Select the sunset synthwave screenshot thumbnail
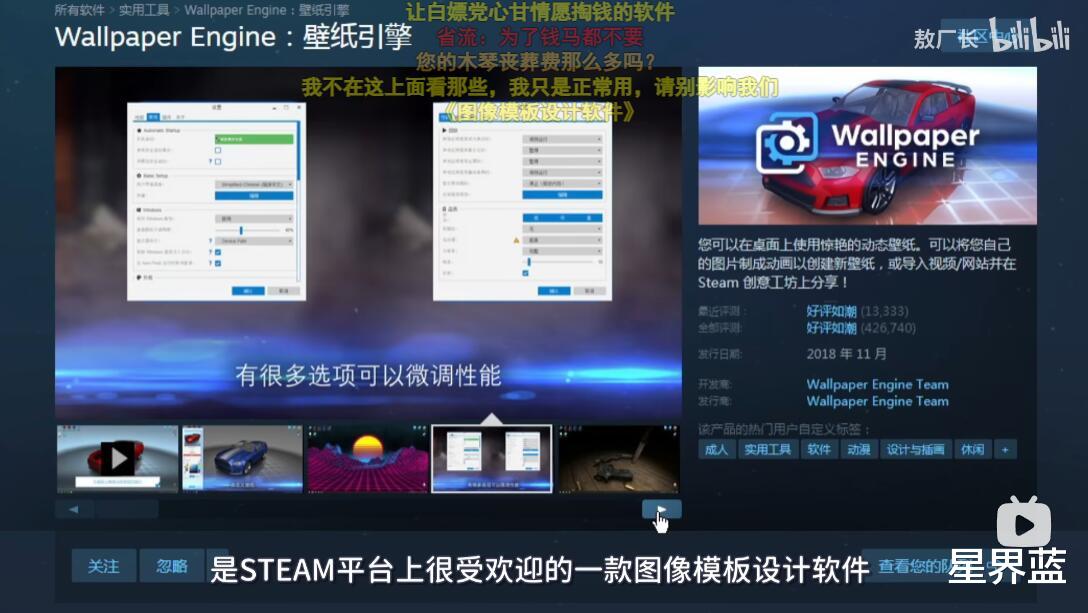1088x613 pixels. click(x=364, y=457)
